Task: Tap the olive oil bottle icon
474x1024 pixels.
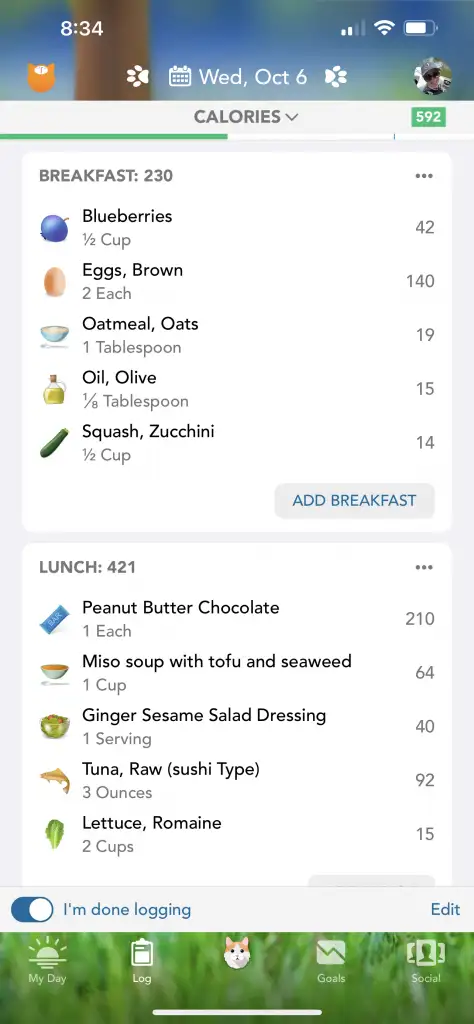Action: point(54,389)
